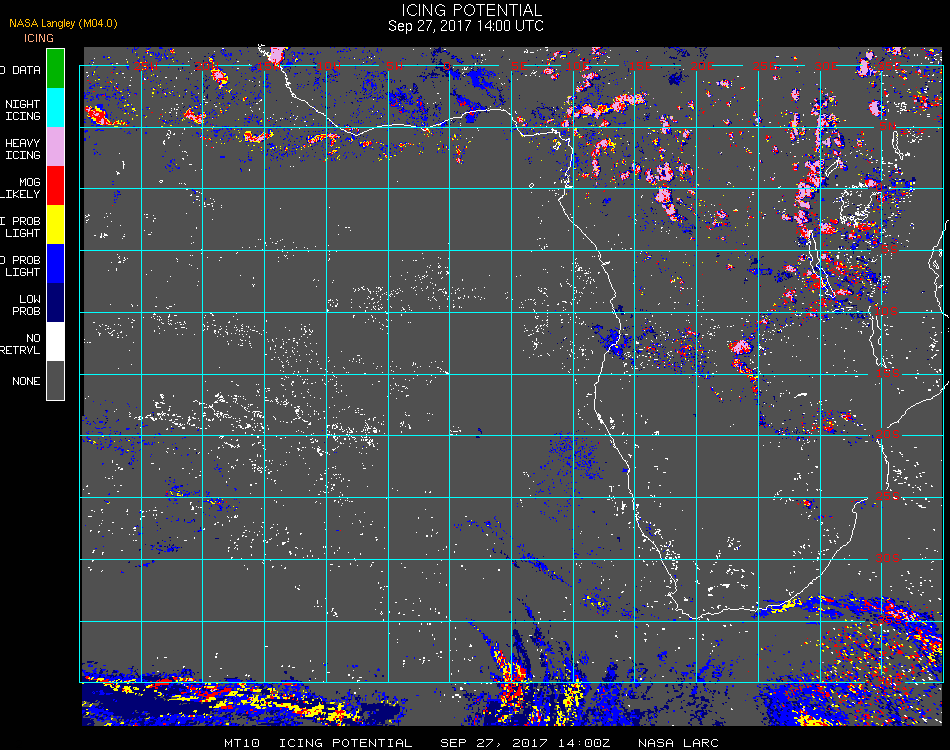Click the 'NONE' legend label
The width and height of the screenshot is (950, 750).
point(26,381)
